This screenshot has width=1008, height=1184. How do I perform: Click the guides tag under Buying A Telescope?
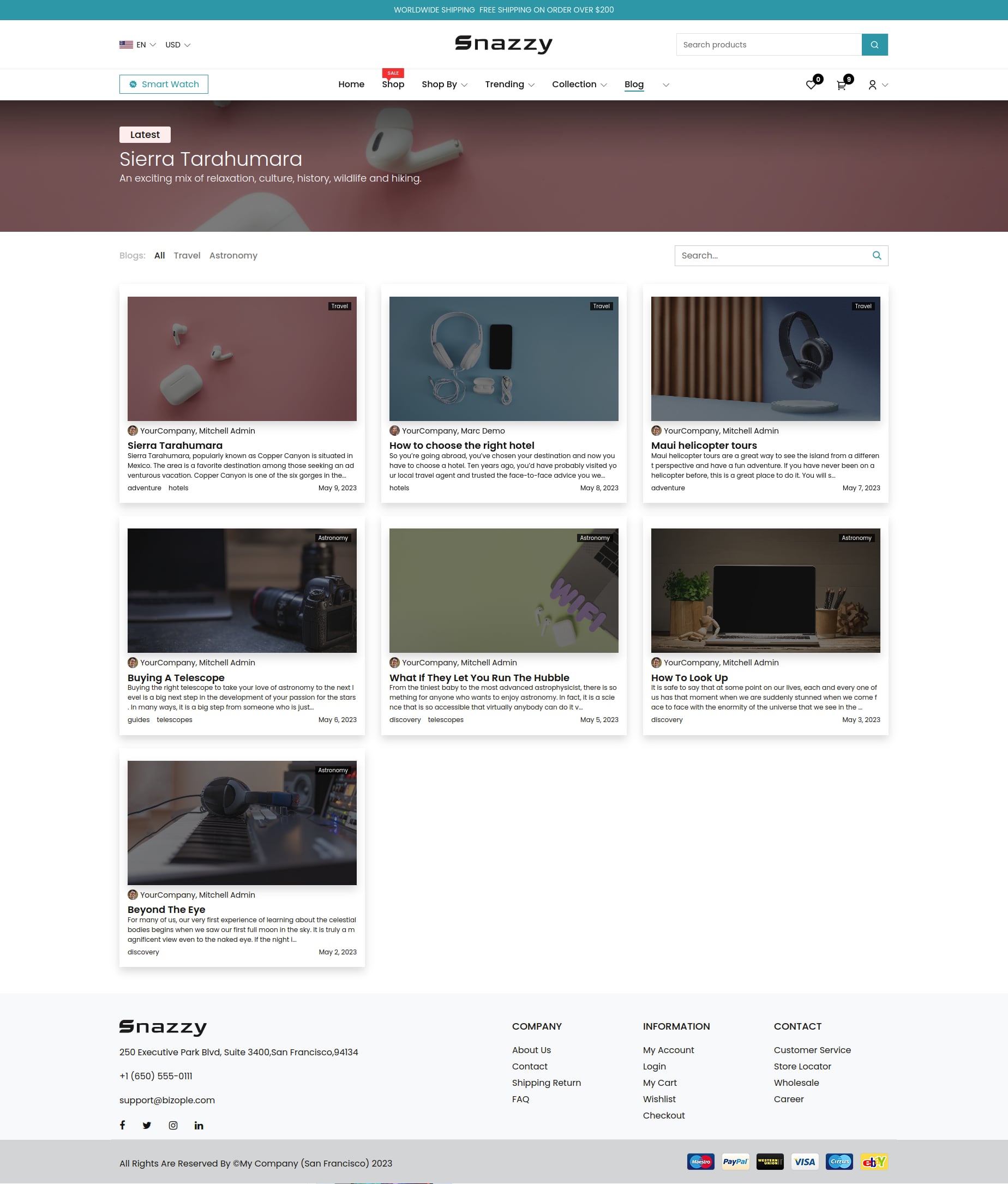[139, 720]
